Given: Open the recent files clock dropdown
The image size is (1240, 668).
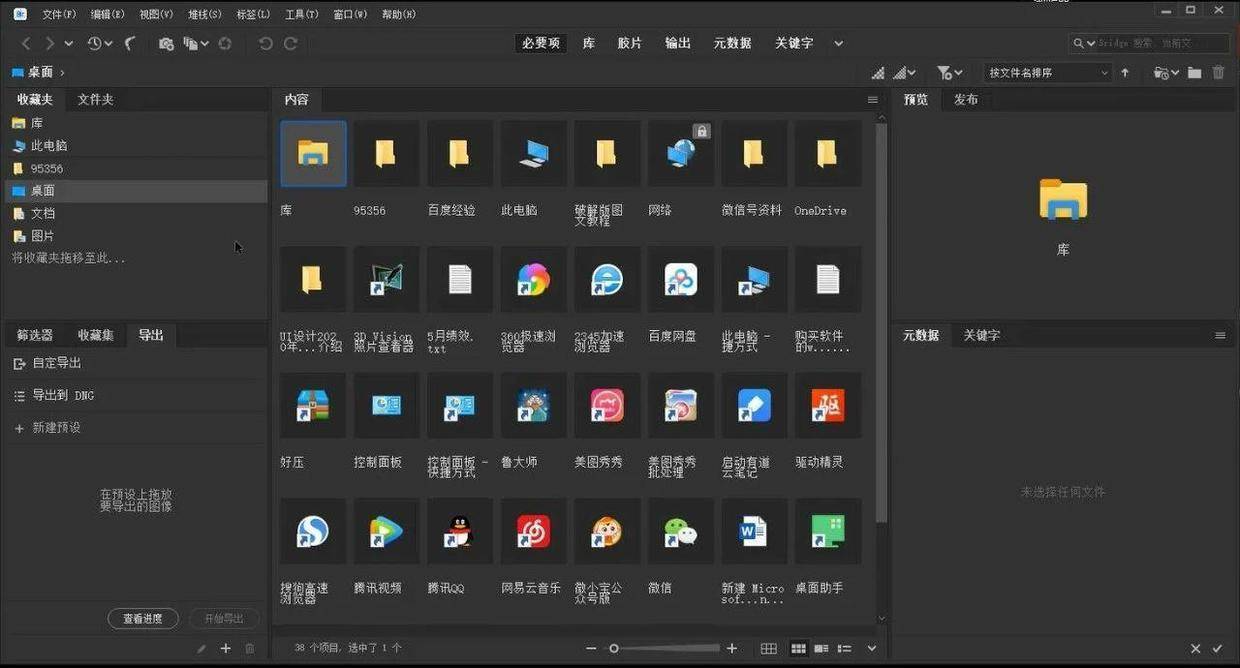Looking at the screenshot, I should [98, 43].
